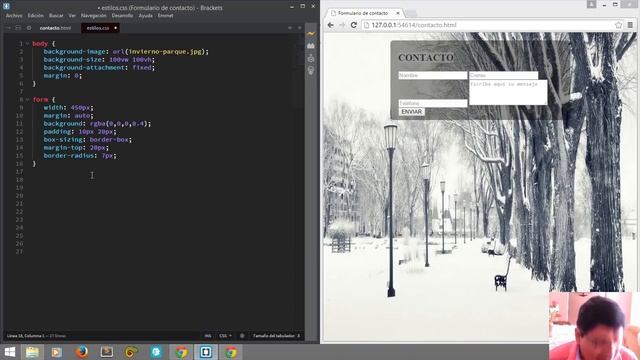Click the 'background-attachment: fixed' line
The width and height of the screenshot is (640, 360).
[x=99, y=68]
